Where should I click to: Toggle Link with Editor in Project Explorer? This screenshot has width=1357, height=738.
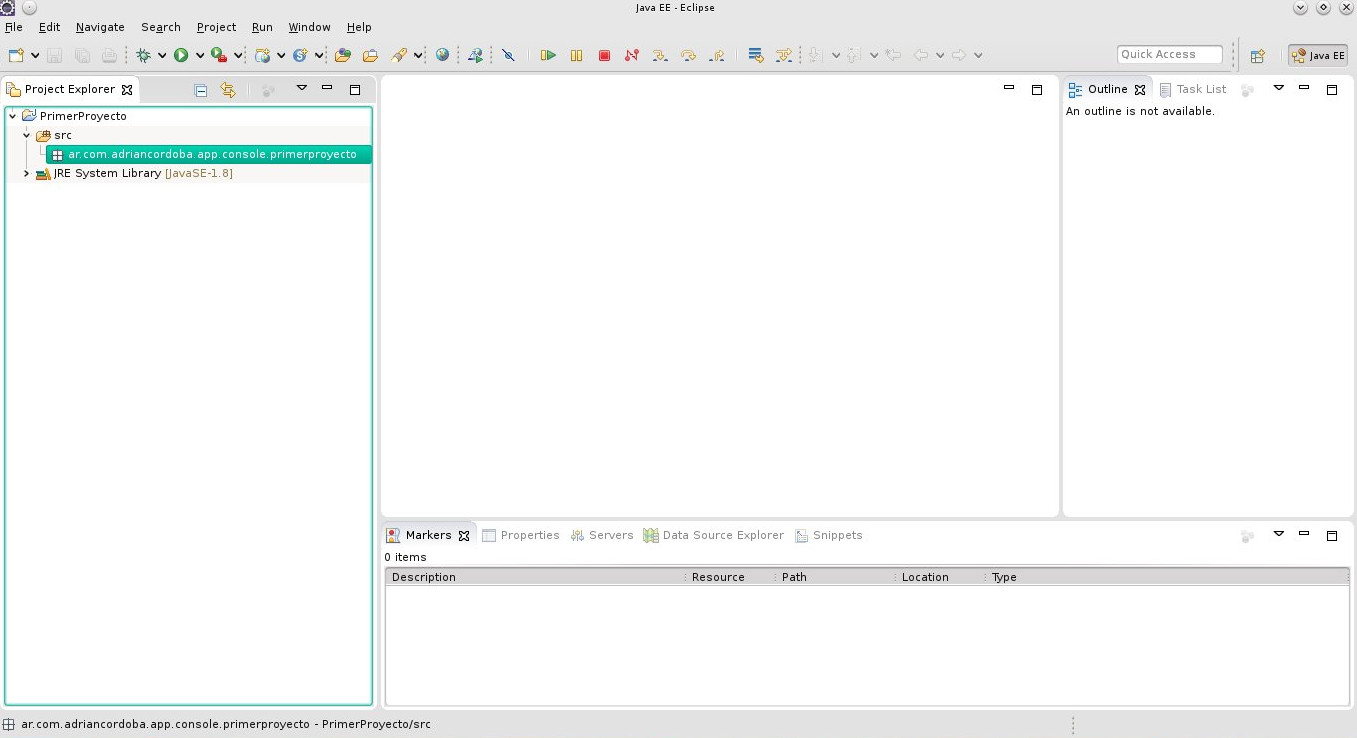(x=228, y=89)
